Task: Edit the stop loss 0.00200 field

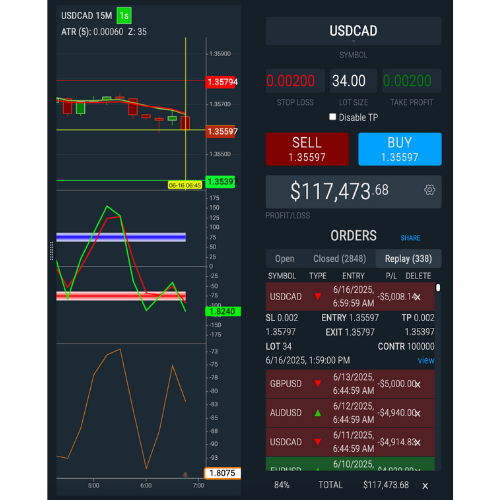Action: tap(295, 81)
